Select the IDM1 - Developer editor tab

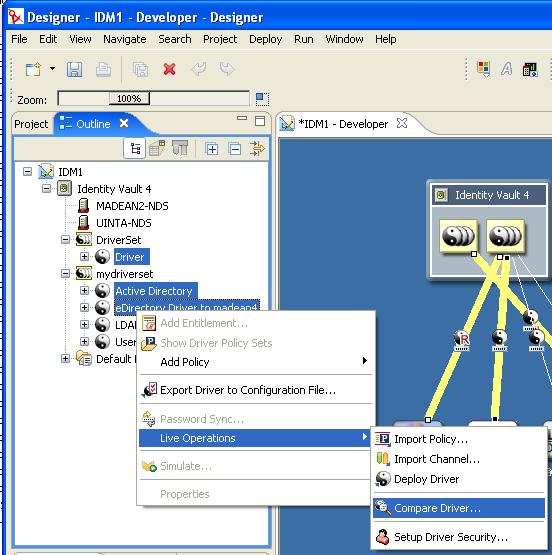click(343, 124)
